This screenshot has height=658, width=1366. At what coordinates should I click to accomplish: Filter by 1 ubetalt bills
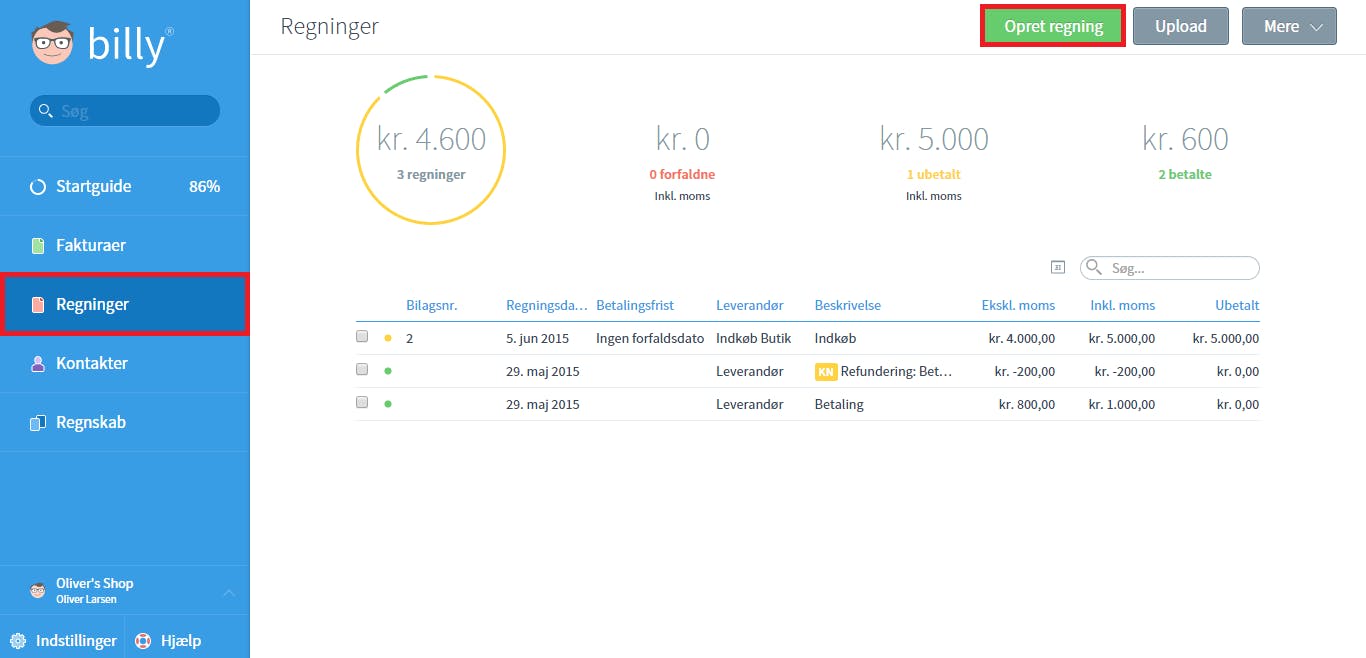tap(934, 174)
